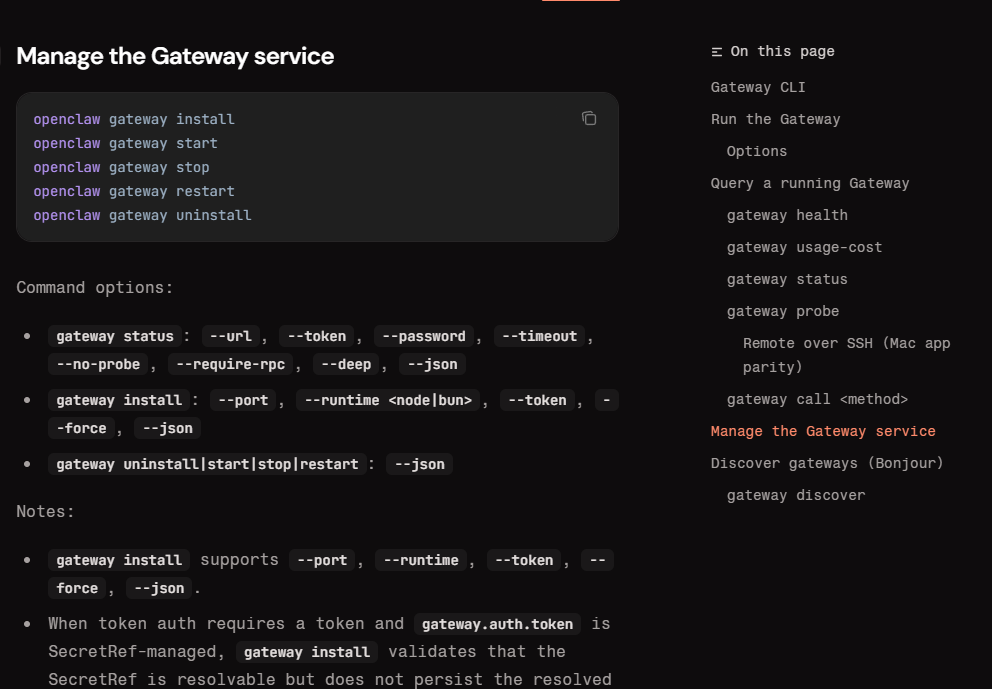Screen dimensions: 992x689
Task: Click the '--url' option chip
Action: 230,336
